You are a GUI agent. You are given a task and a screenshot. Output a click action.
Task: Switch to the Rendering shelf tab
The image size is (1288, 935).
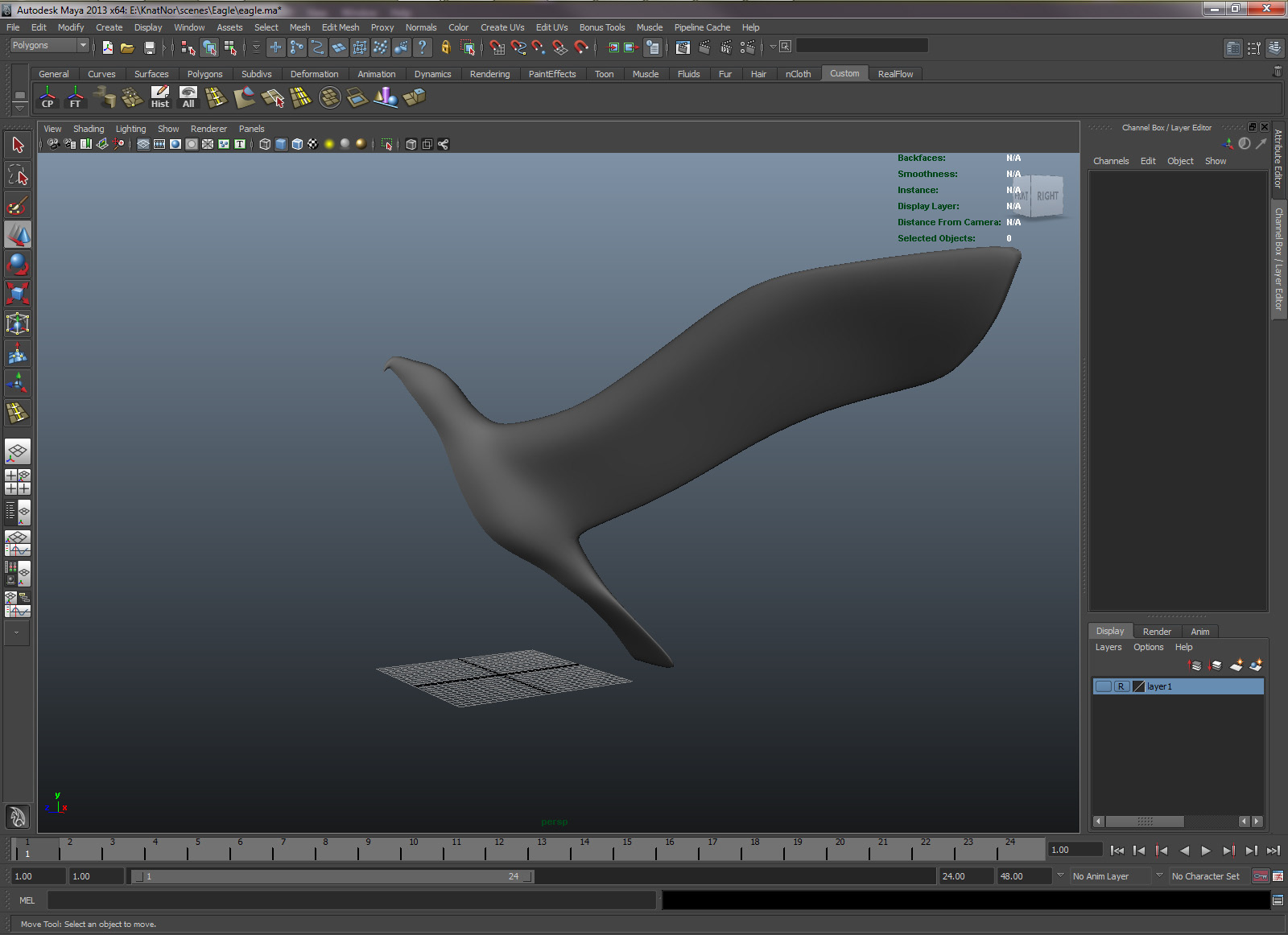point(489,74)
